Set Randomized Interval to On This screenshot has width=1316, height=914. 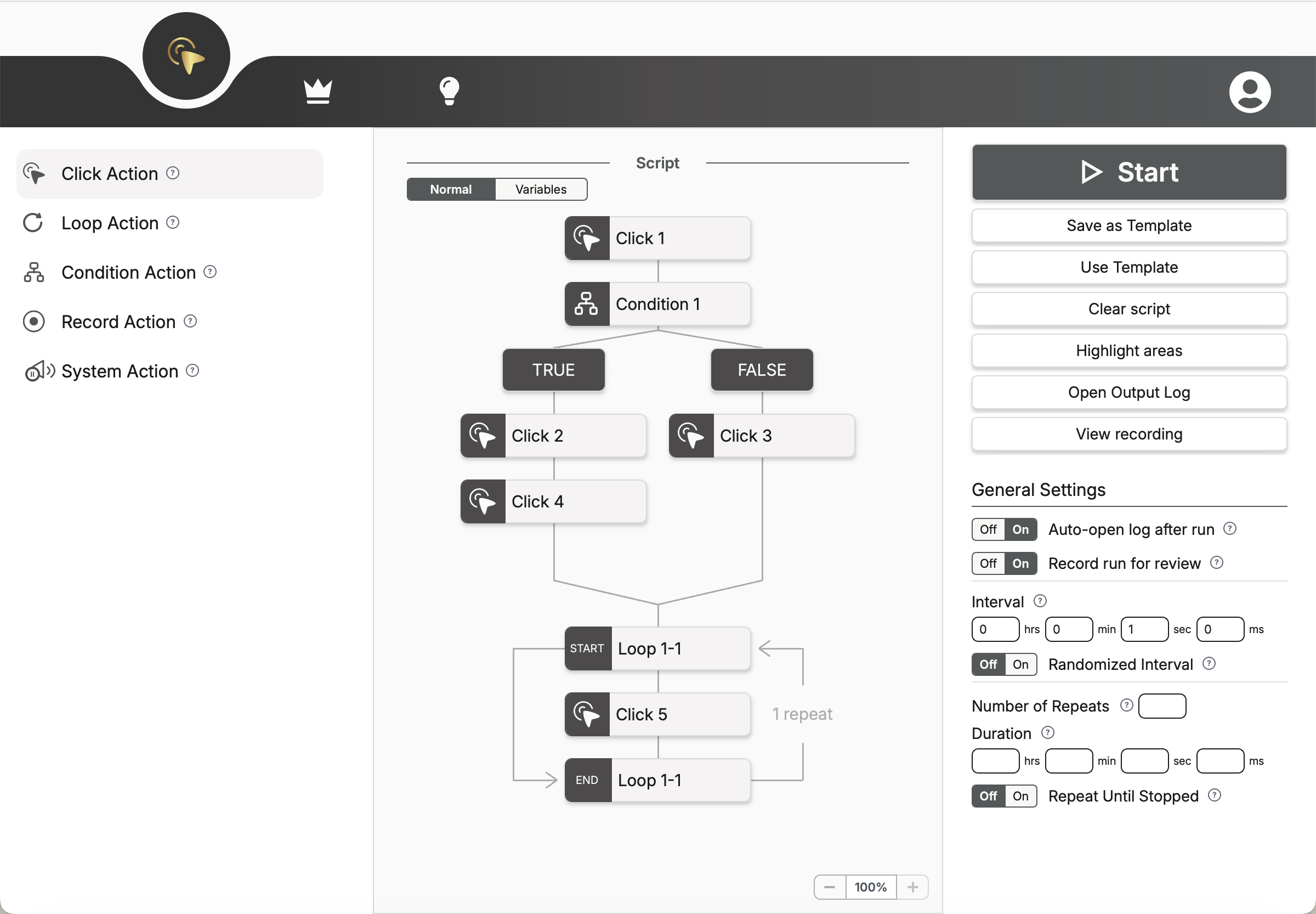[x=1020, y=665]
